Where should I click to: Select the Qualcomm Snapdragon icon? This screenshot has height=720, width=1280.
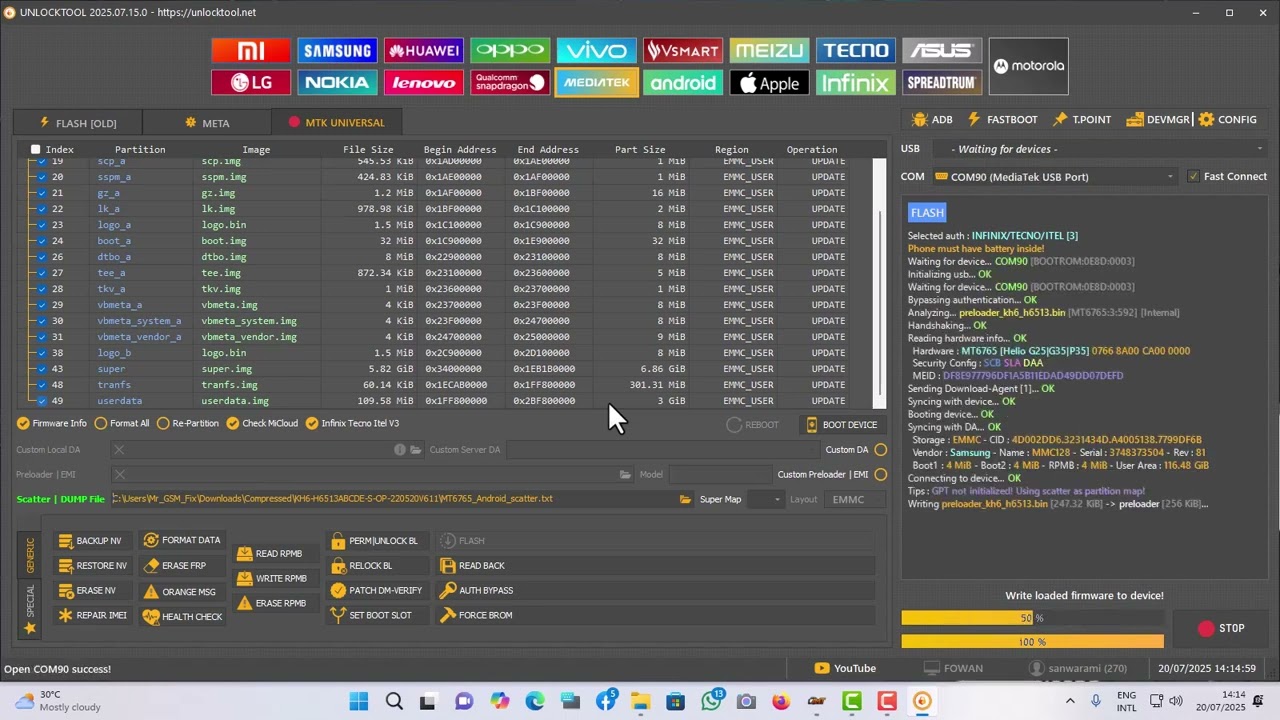(510, 83)
